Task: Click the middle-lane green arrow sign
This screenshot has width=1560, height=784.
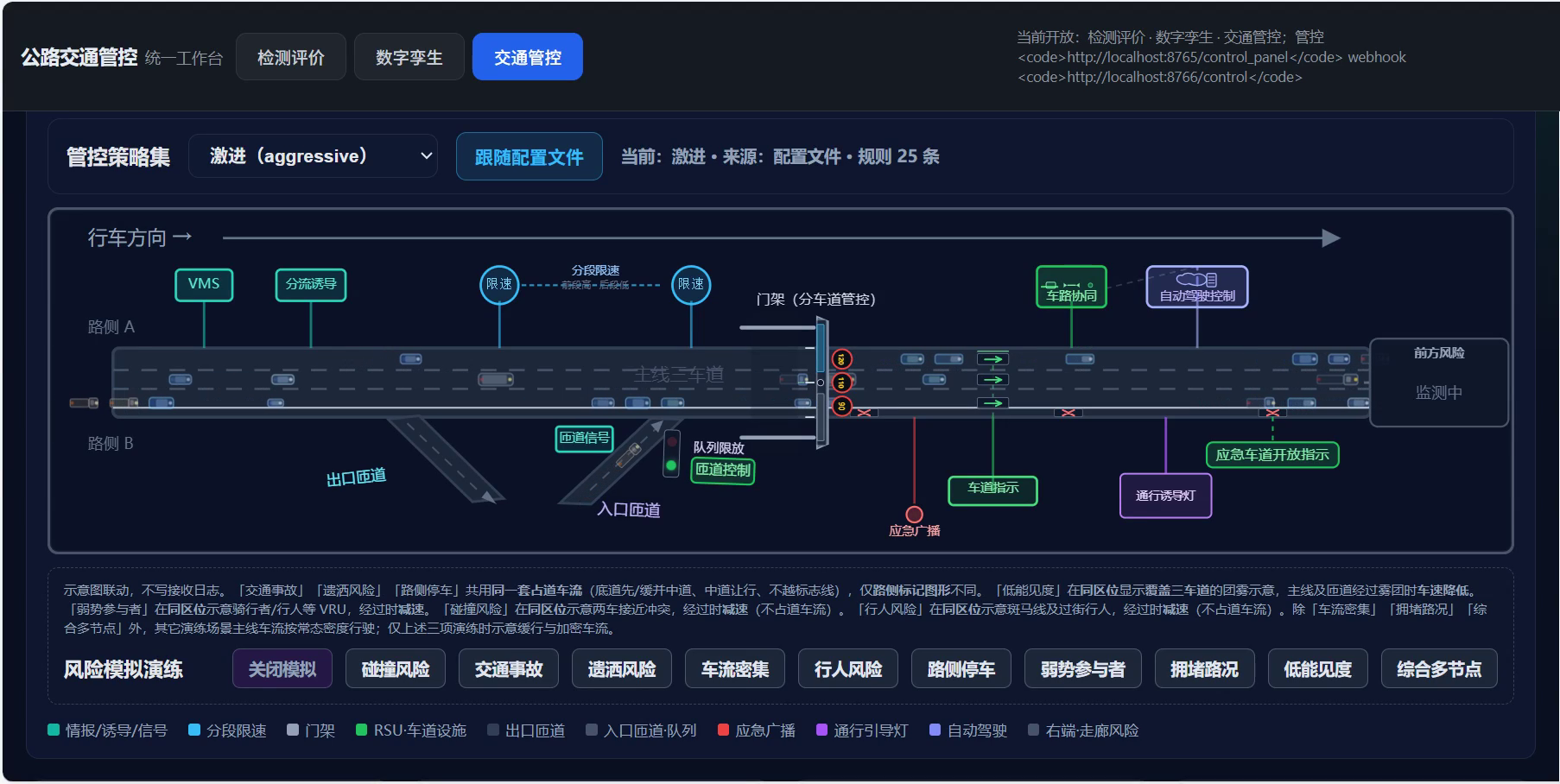Action: click(993, 380)
